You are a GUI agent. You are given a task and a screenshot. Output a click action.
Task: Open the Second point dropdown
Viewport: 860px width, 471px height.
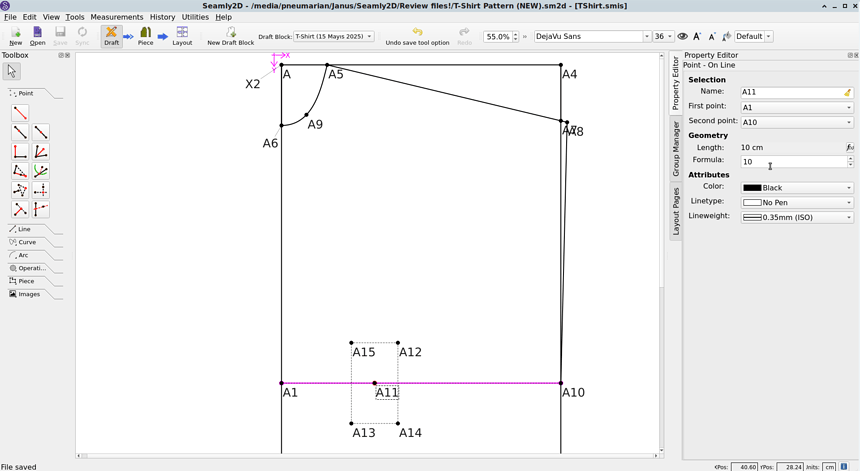click(x=797, y=122)
